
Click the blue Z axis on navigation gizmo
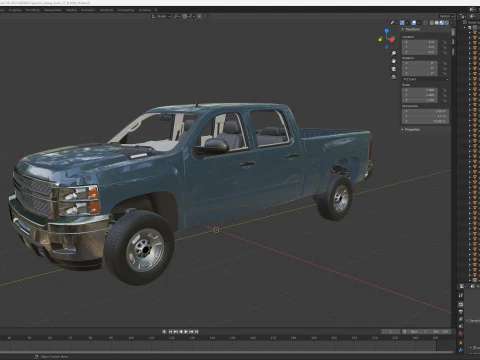click(x=387, y=31)
